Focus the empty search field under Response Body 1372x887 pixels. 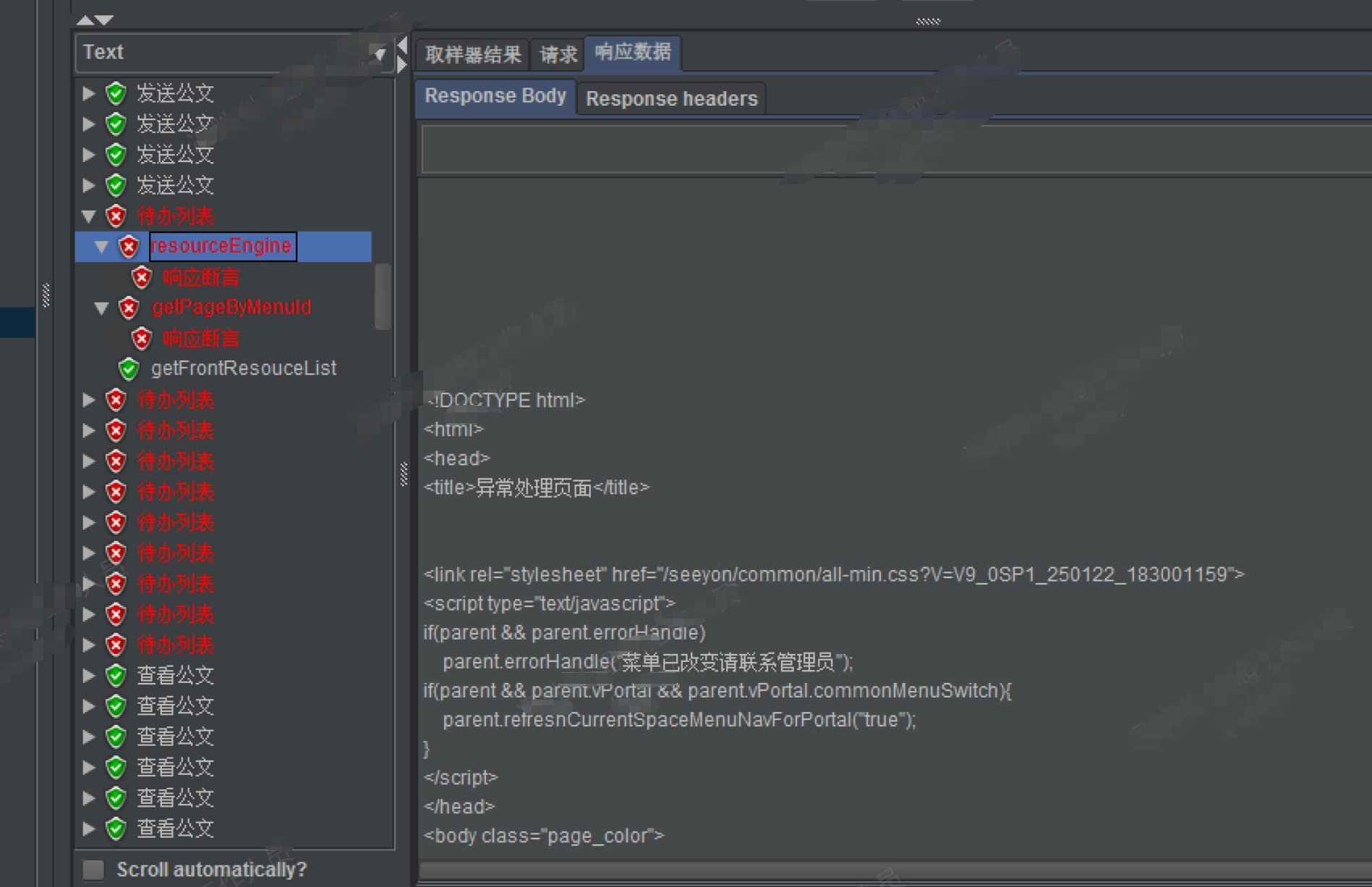pos(897,149)
